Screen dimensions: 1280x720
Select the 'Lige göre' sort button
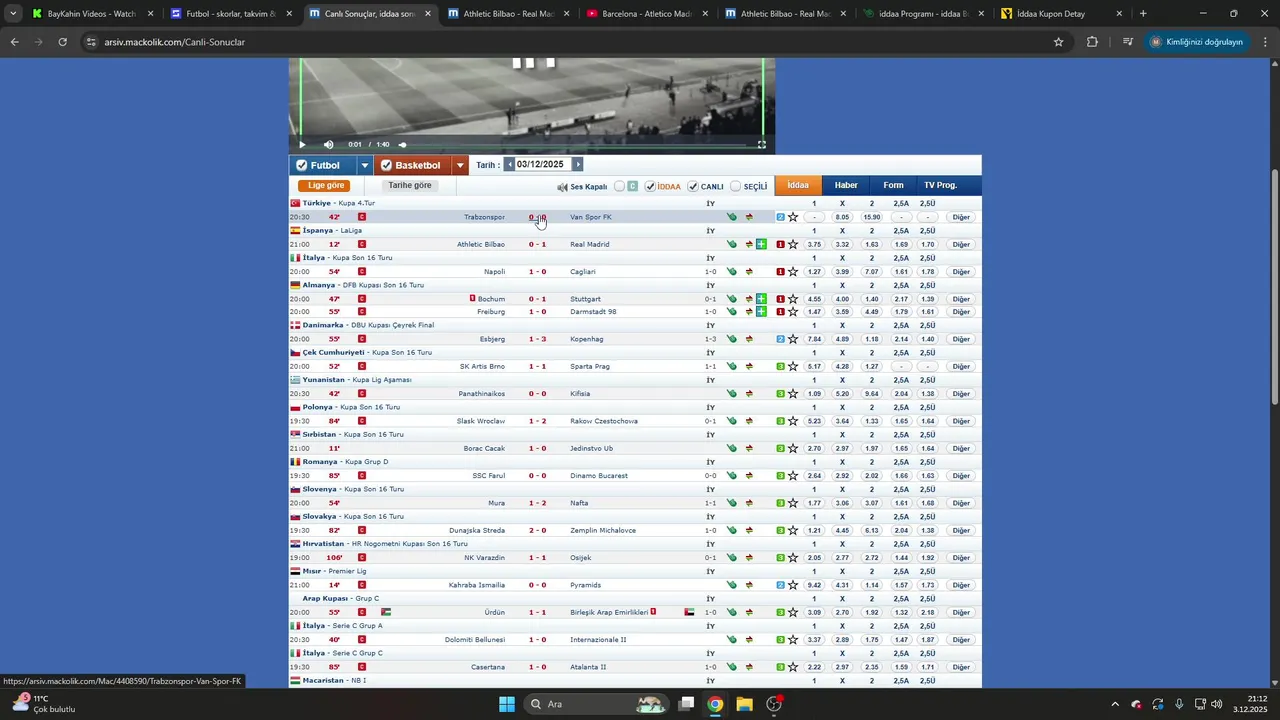click(326, 185)
